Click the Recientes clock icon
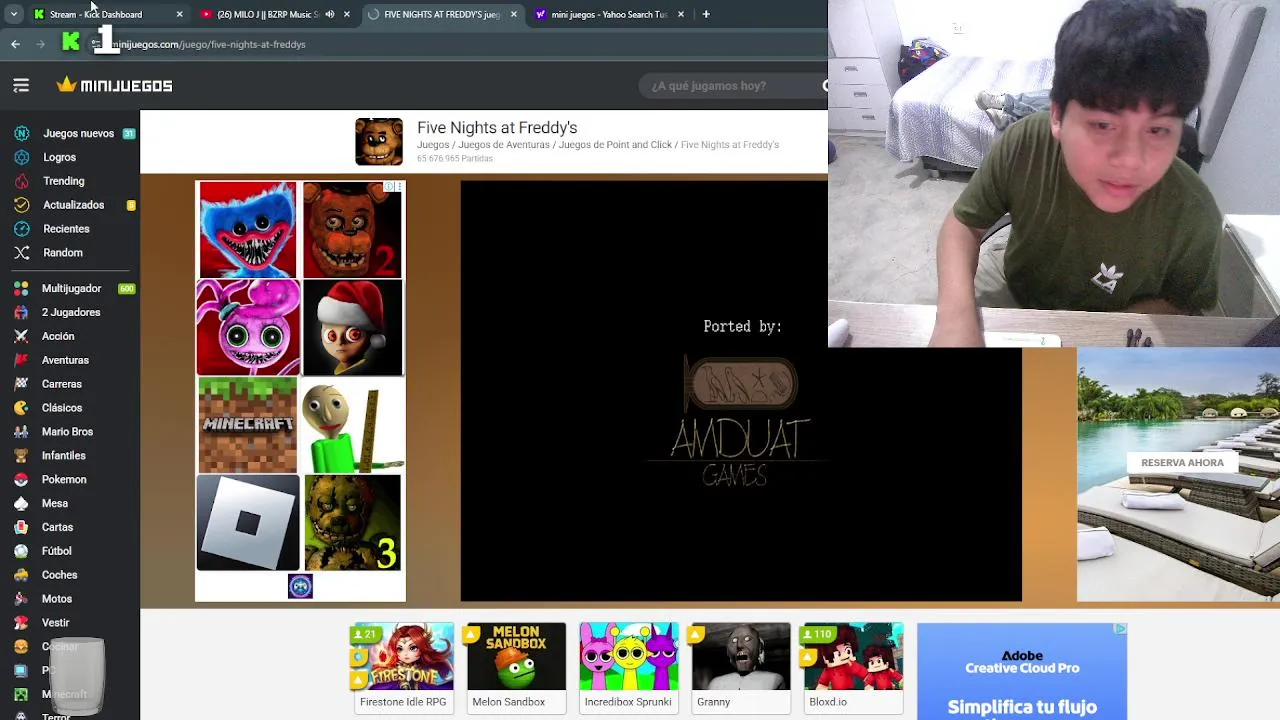The image size is (1280, 720). click(21, 229)
